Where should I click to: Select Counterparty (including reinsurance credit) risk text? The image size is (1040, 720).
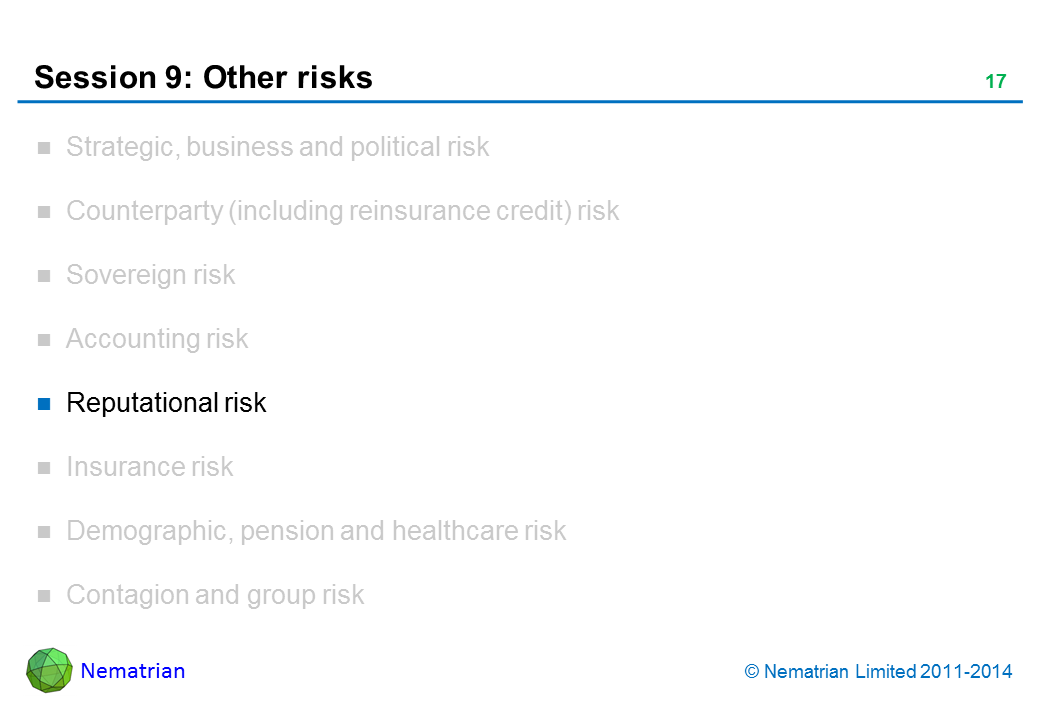tap(342, 211)
